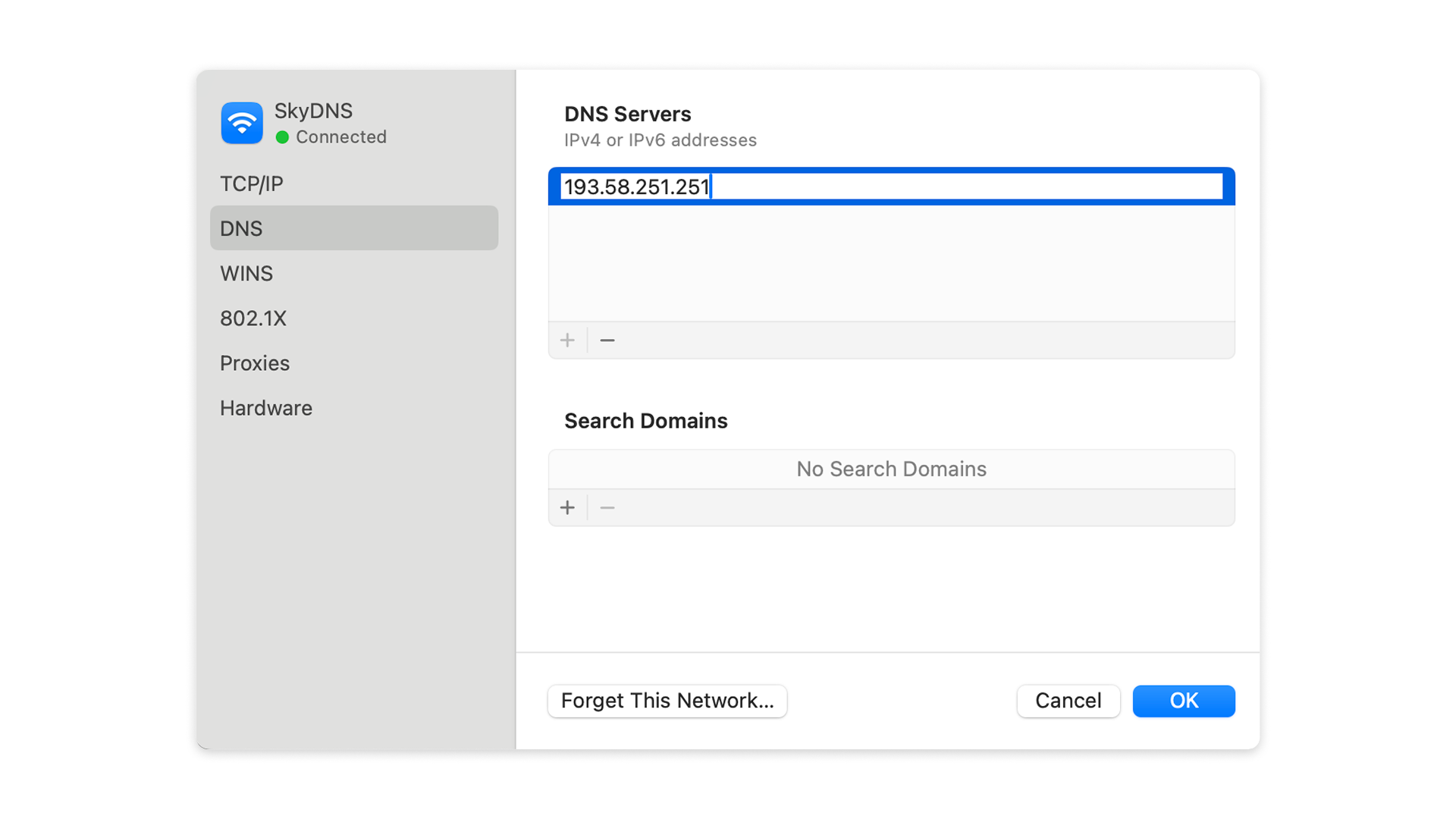Click the Connected status label
This screenshot has height=819, width=1456.
pyautogui.click(x=341, y=137)
